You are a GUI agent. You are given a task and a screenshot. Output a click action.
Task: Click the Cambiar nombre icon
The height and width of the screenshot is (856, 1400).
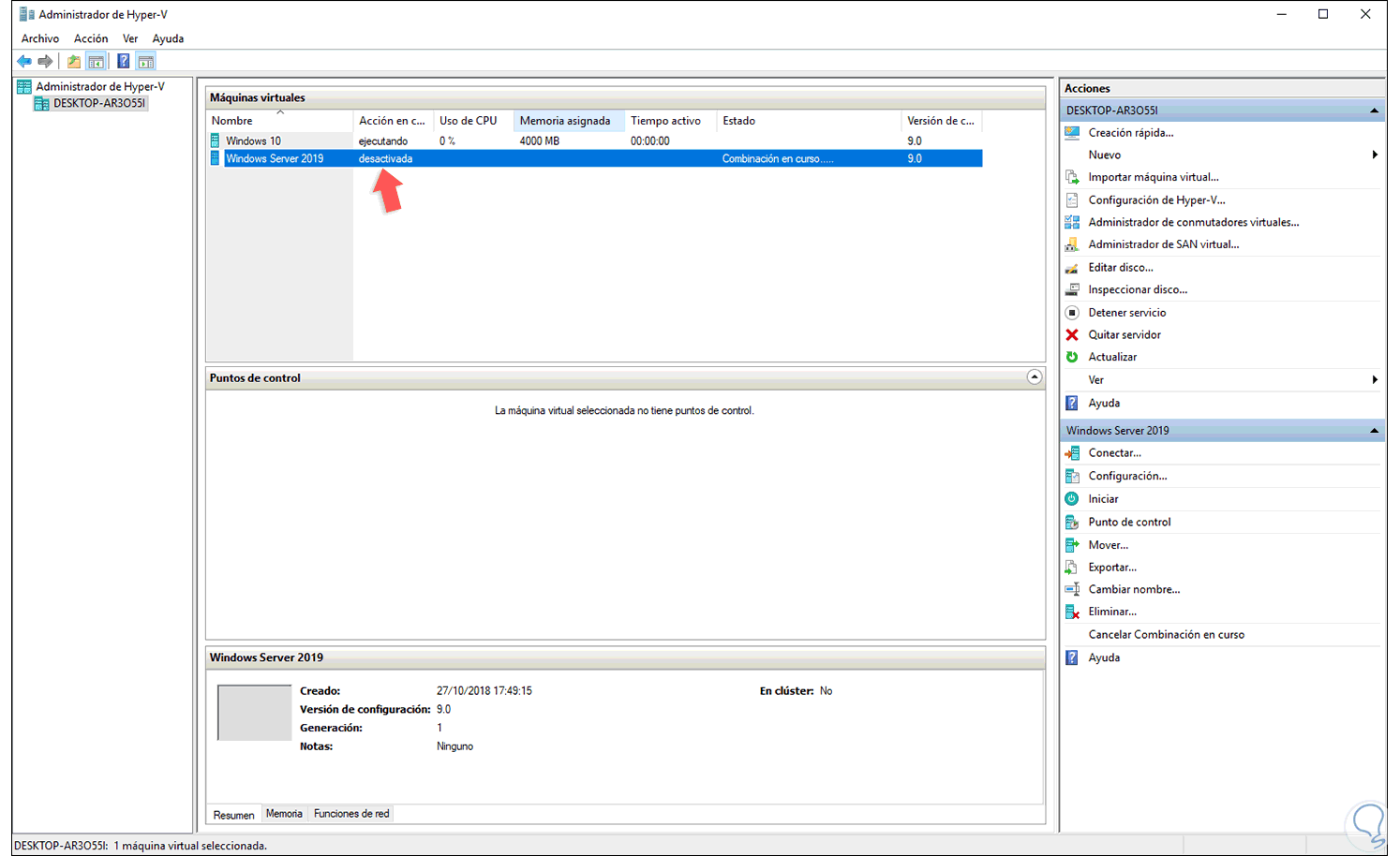click(1072, 590)
